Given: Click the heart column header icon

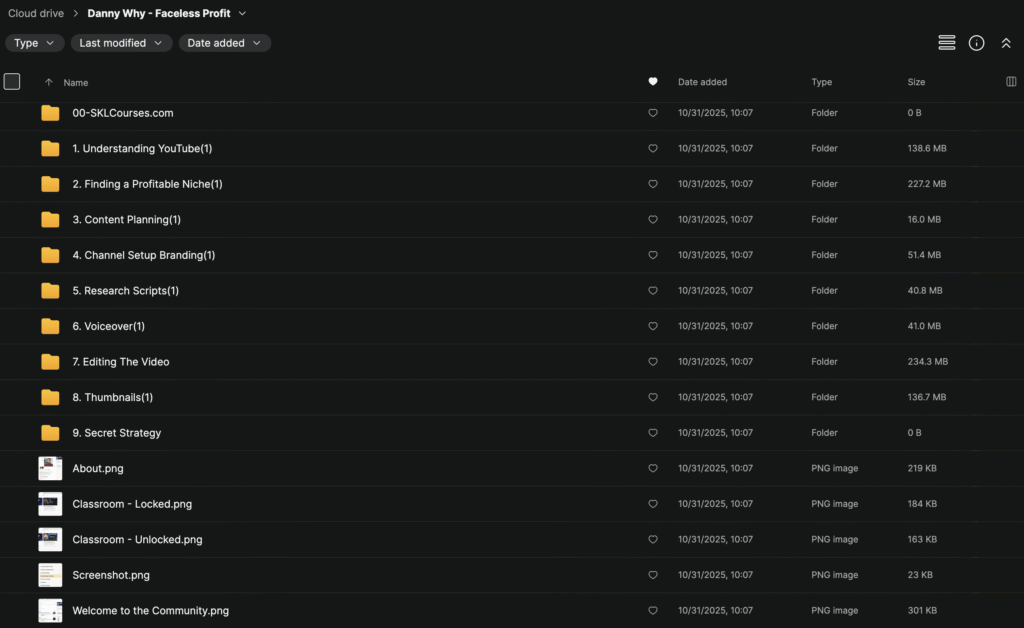Looking at the screenshot, I should click(653, 82).
